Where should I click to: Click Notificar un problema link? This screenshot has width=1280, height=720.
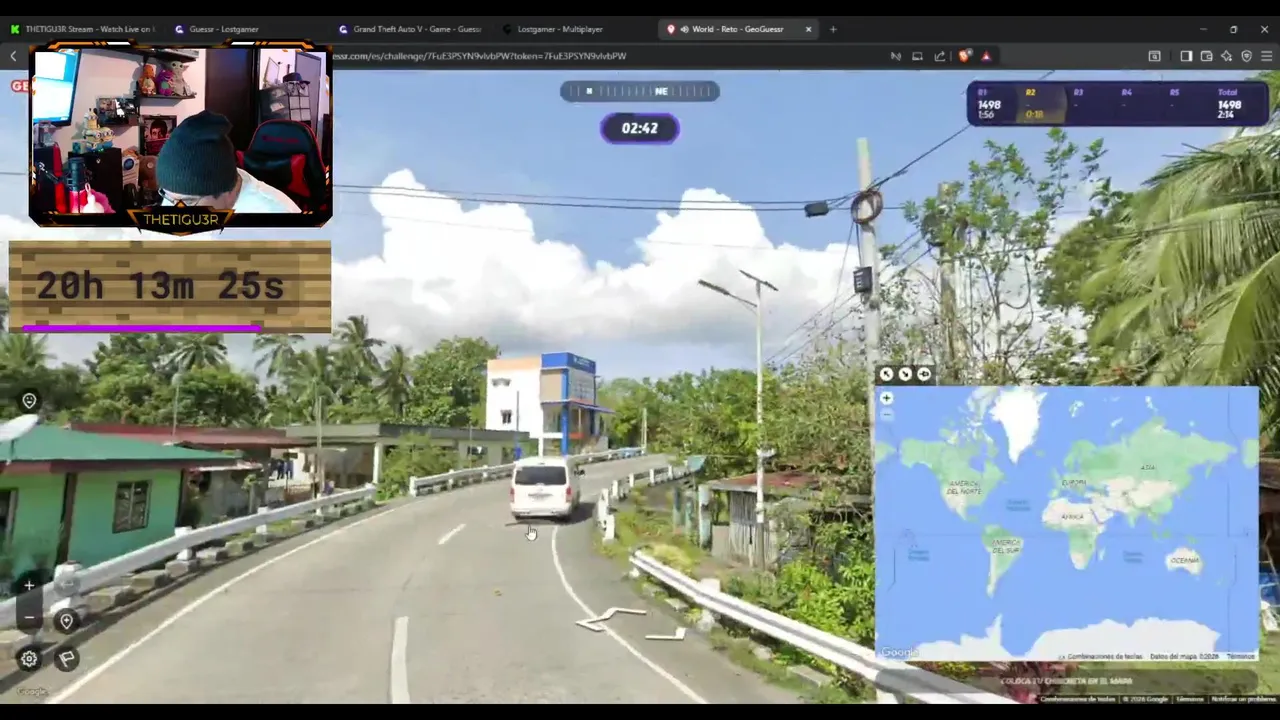tap(1244, 699)
